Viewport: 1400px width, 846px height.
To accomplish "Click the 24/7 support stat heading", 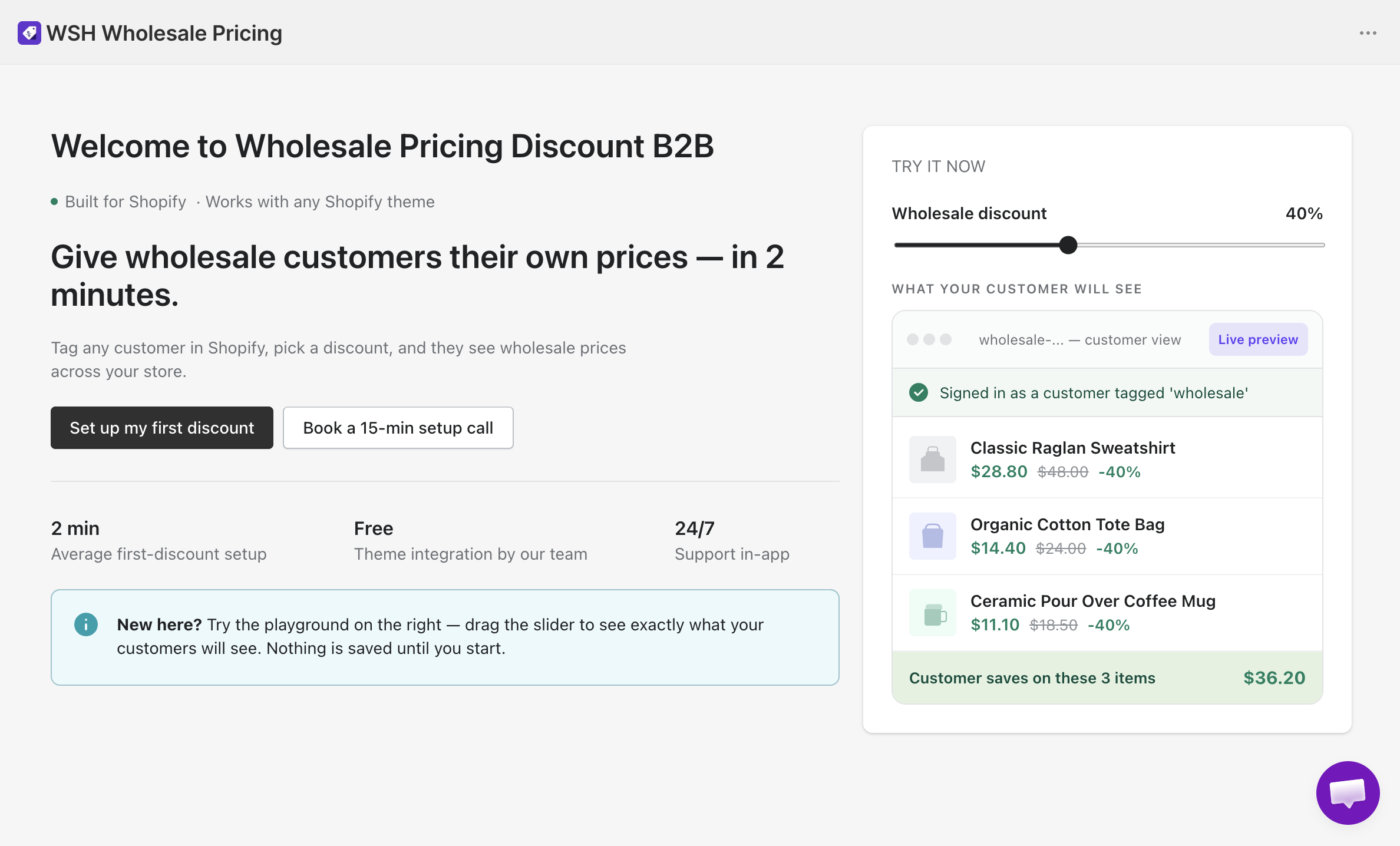I will (x=695, y=528).
